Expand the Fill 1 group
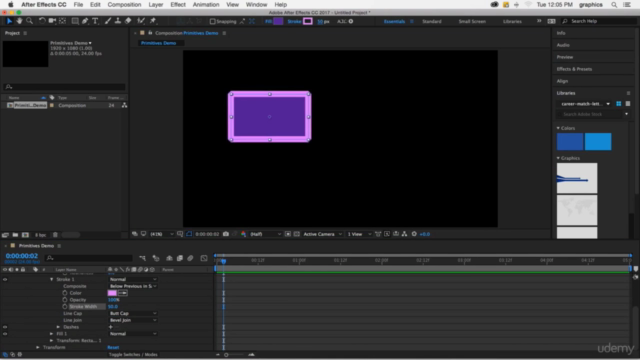Screen dimensions: 640x360 51,334
